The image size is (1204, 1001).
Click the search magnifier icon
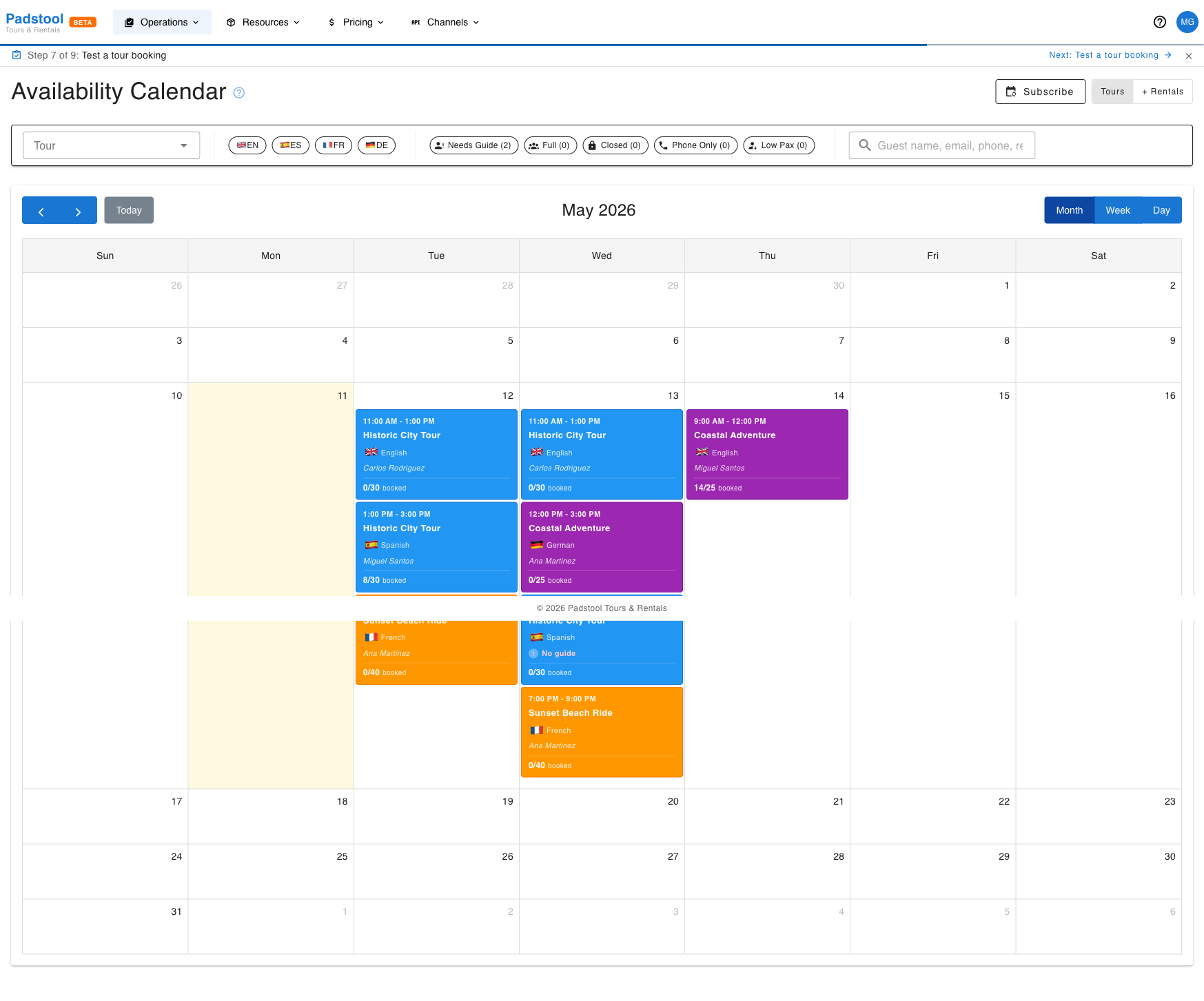864,145
